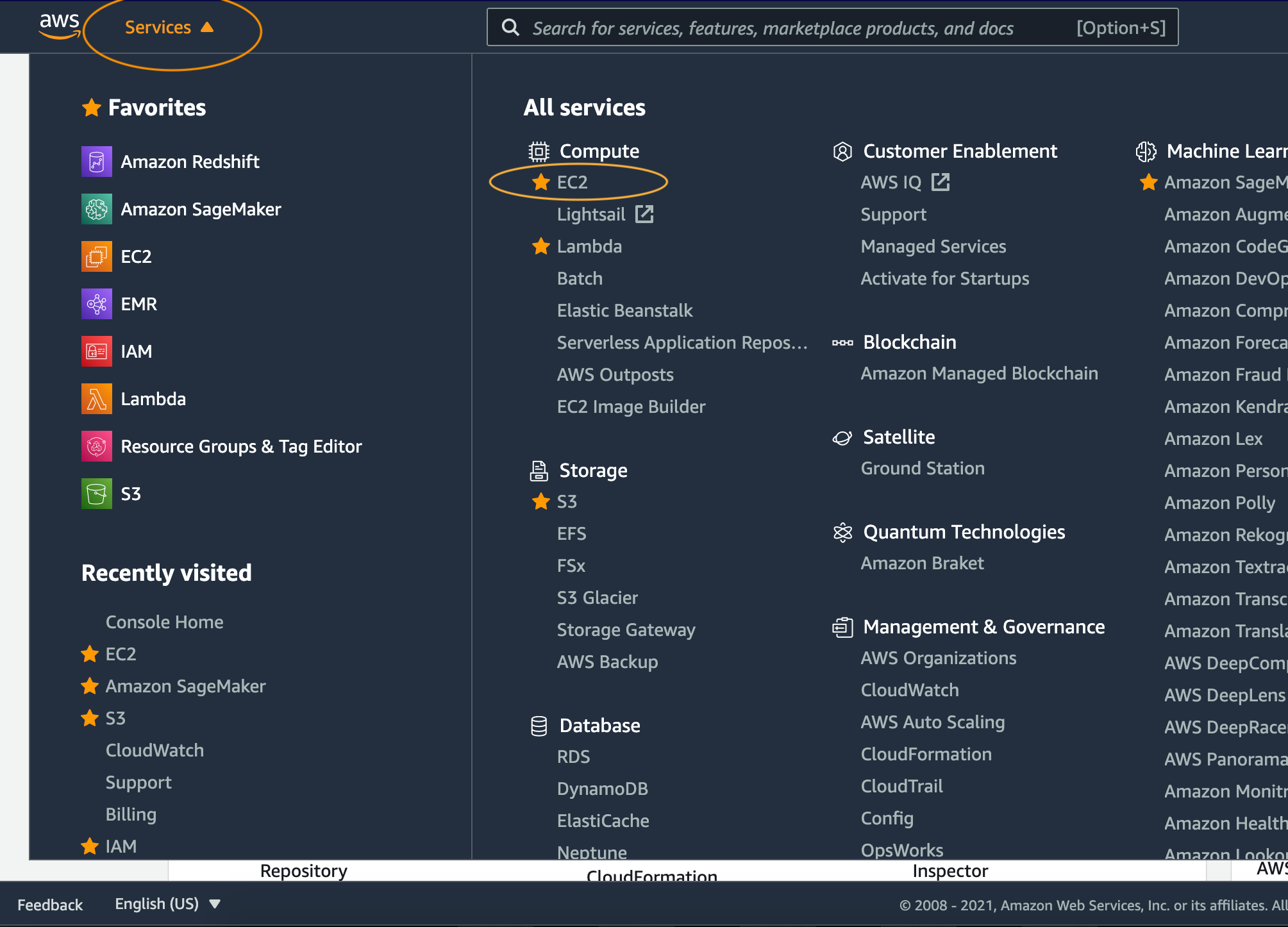This screenshot has width=1288, height=927.
Task: Toggle the favorite star for Lambda under Compute
Action: click(541, 246)
